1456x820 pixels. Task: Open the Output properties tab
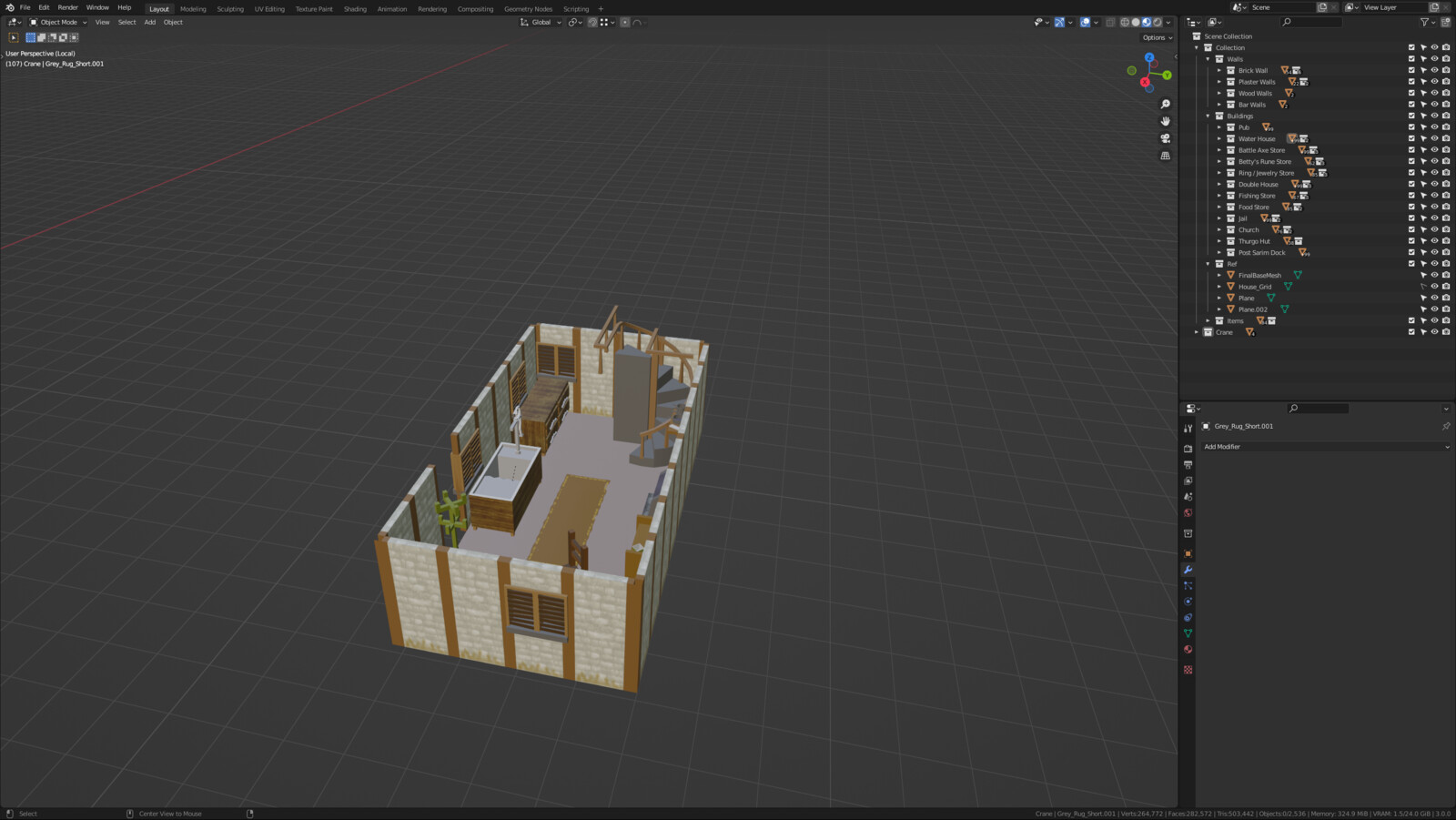click(1188, 465)
